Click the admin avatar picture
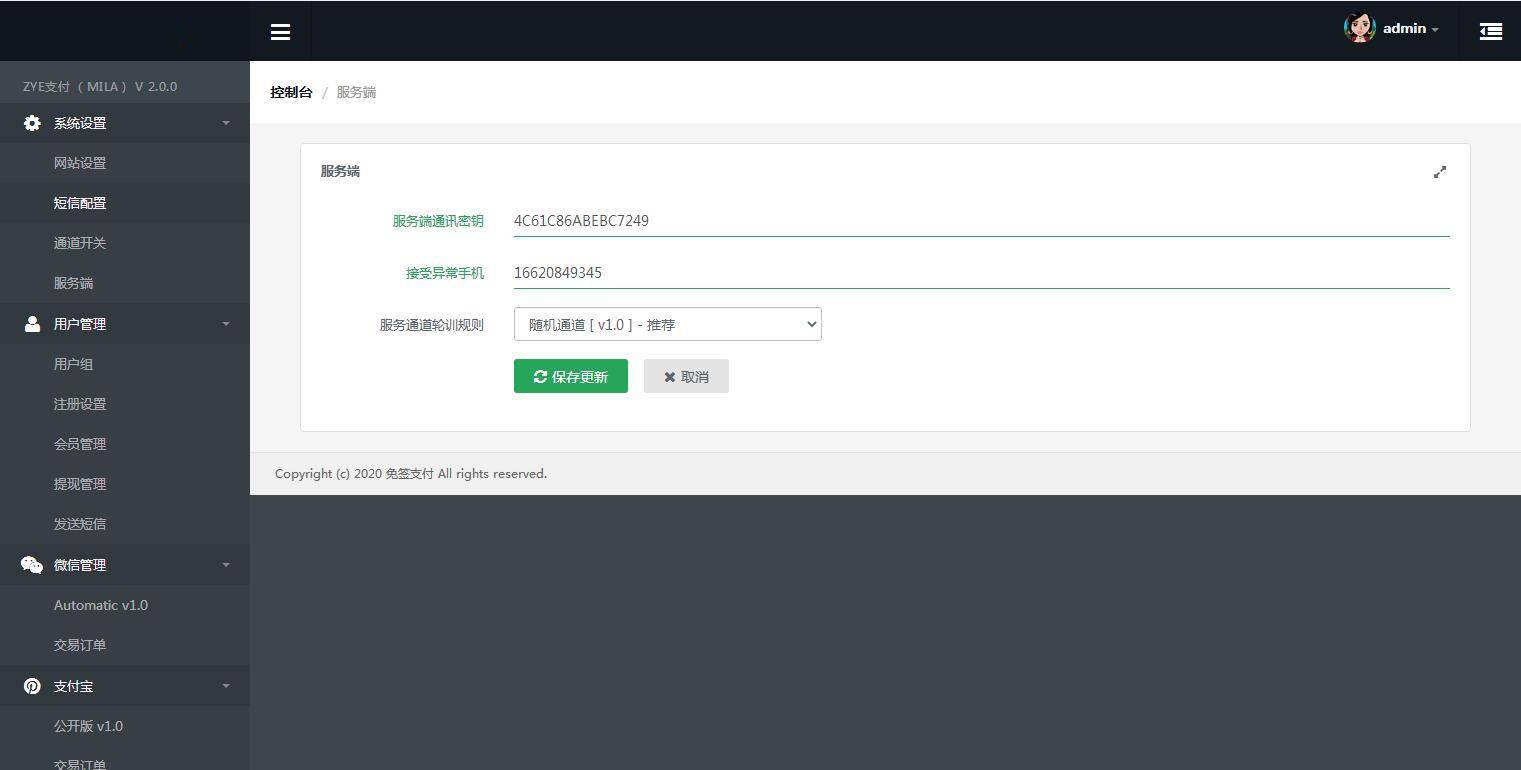This screenshot has width=1521, height=770. tap(1359, 28)
